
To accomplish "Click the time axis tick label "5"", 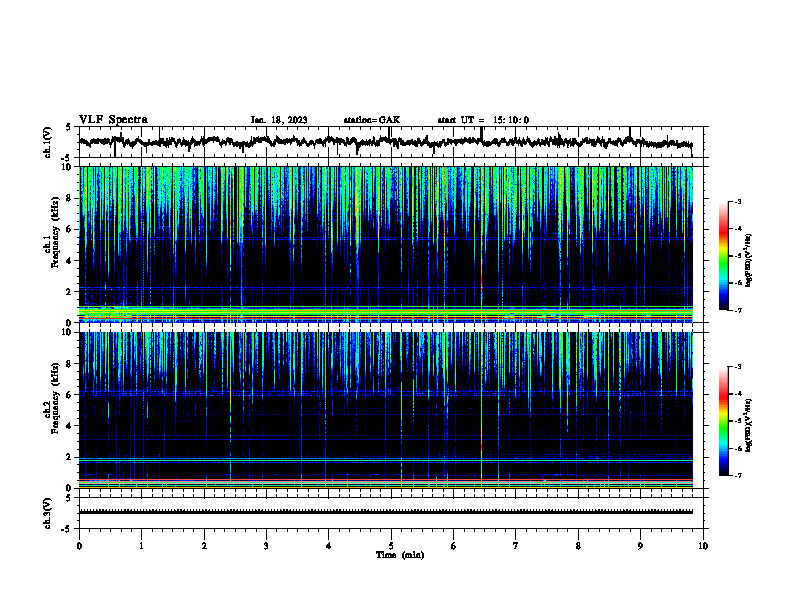I will pyautogui.click(x=391, y=546).
